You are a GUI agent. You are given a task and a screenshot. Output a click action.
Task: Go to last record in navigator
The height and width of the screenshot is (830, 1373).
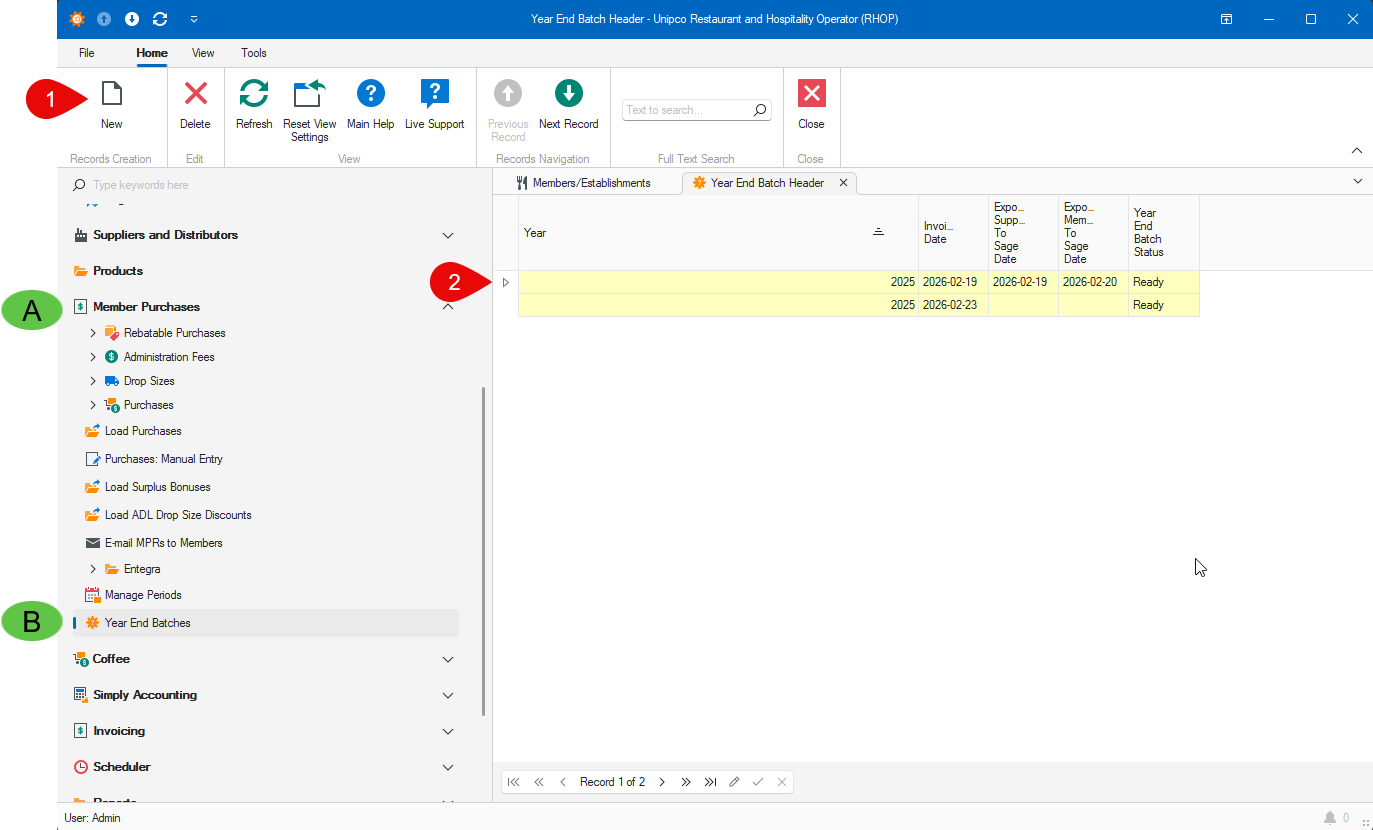pos(710,782)
